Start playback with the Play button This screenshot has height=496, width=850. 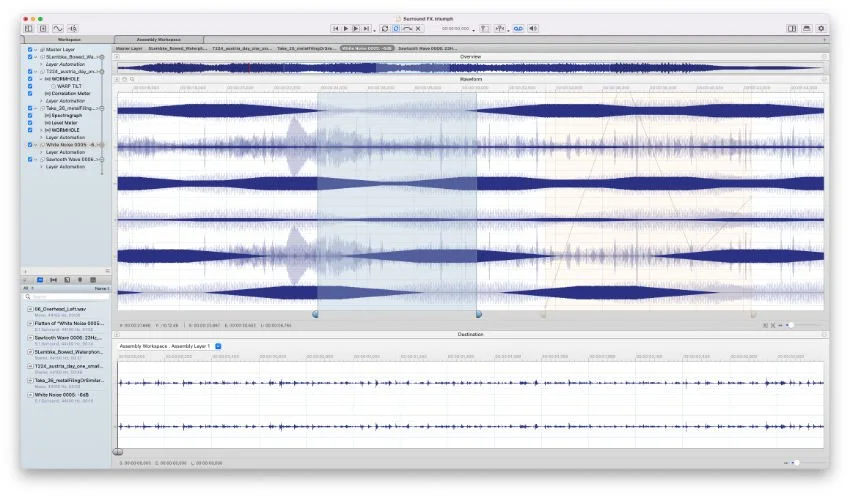(x=346, y=28)
